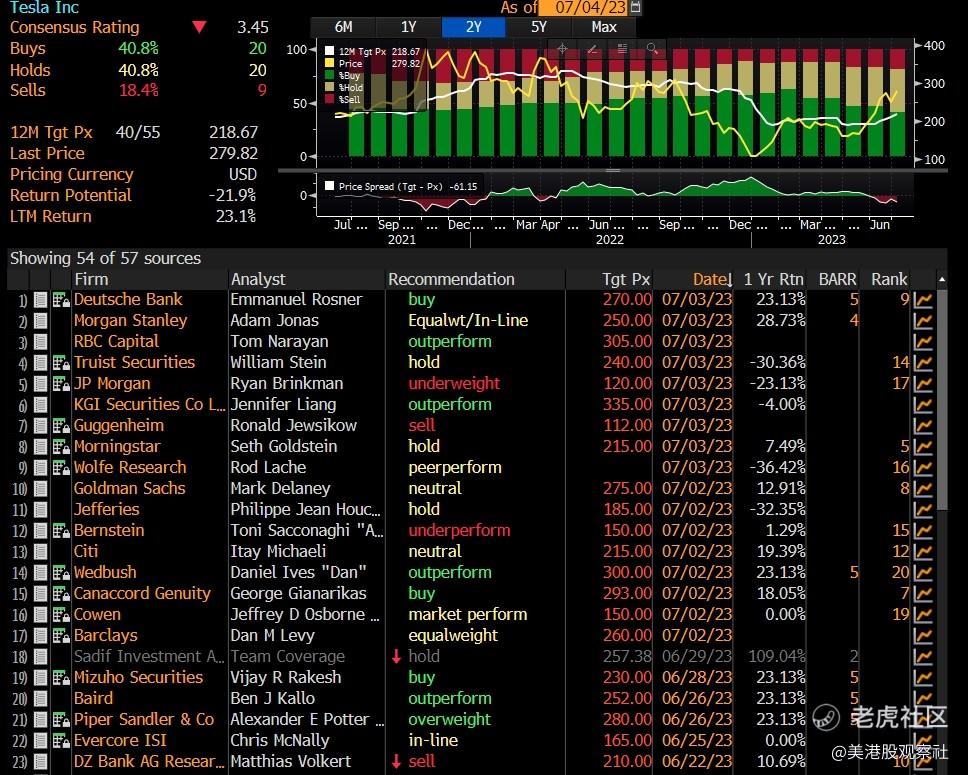The height and width of the screenshot is (775, 968).
Task: Click the sources table vertical scrollbar thumb
Action: (941, 400)
